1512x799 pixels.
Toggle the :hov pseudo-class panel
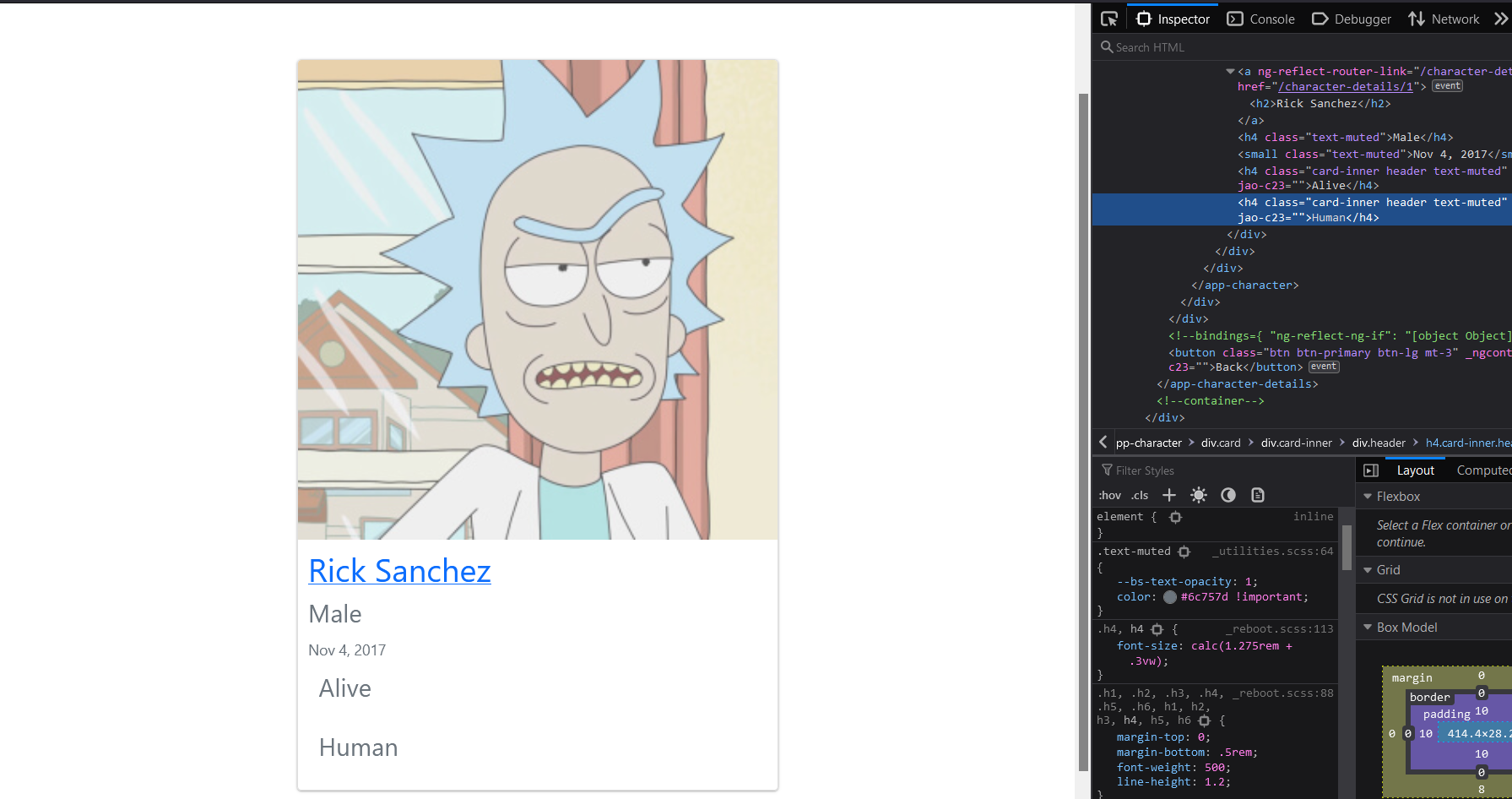pos(1109,496)
